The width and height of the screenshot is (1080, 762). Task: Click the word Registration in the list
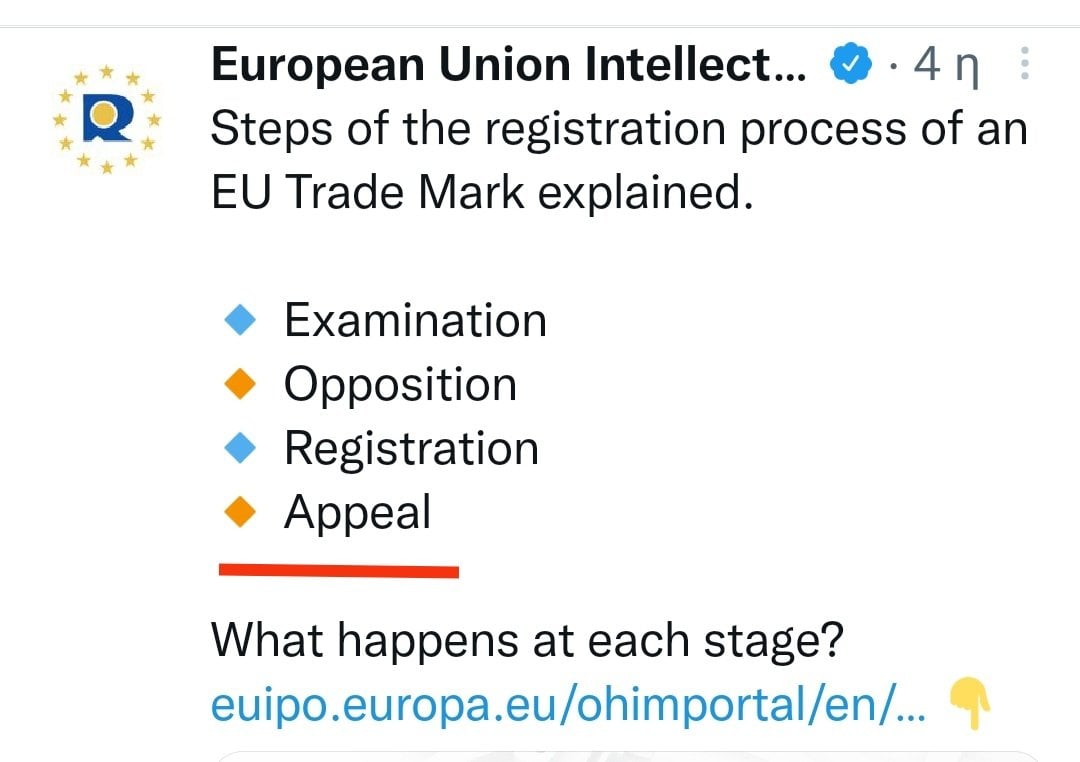[x=411, y=449]
